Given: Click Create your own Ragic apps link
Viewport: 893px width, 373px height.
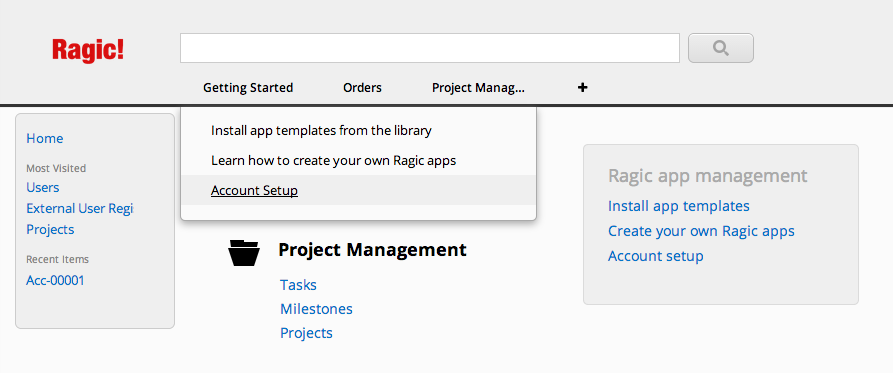Looking at the screenshot, I should [701, 231].
